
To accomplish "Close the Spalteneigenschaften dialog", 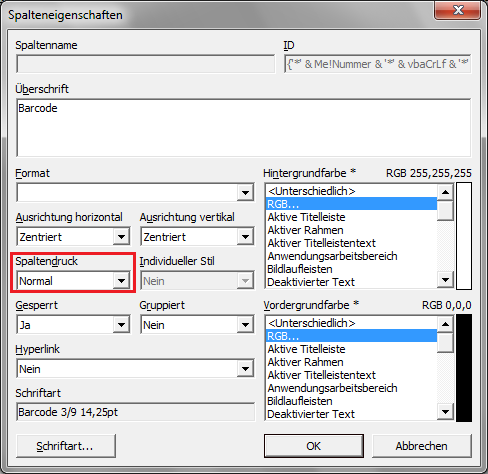I will point(458,10).
